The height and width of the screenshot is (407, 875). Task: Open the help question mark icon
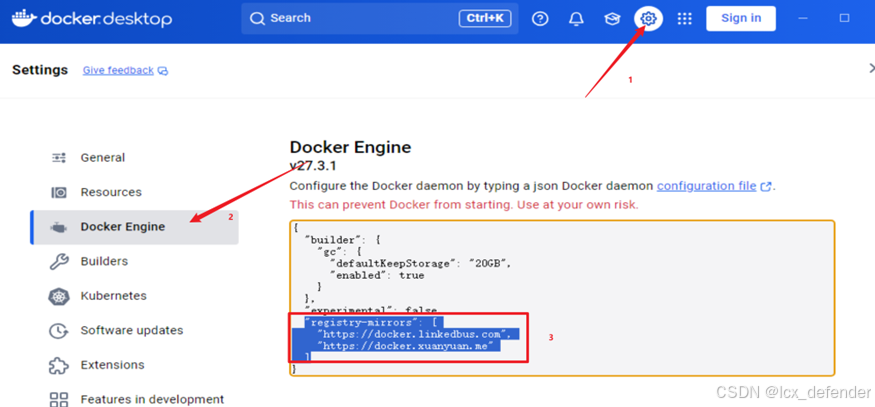[540, 19]
